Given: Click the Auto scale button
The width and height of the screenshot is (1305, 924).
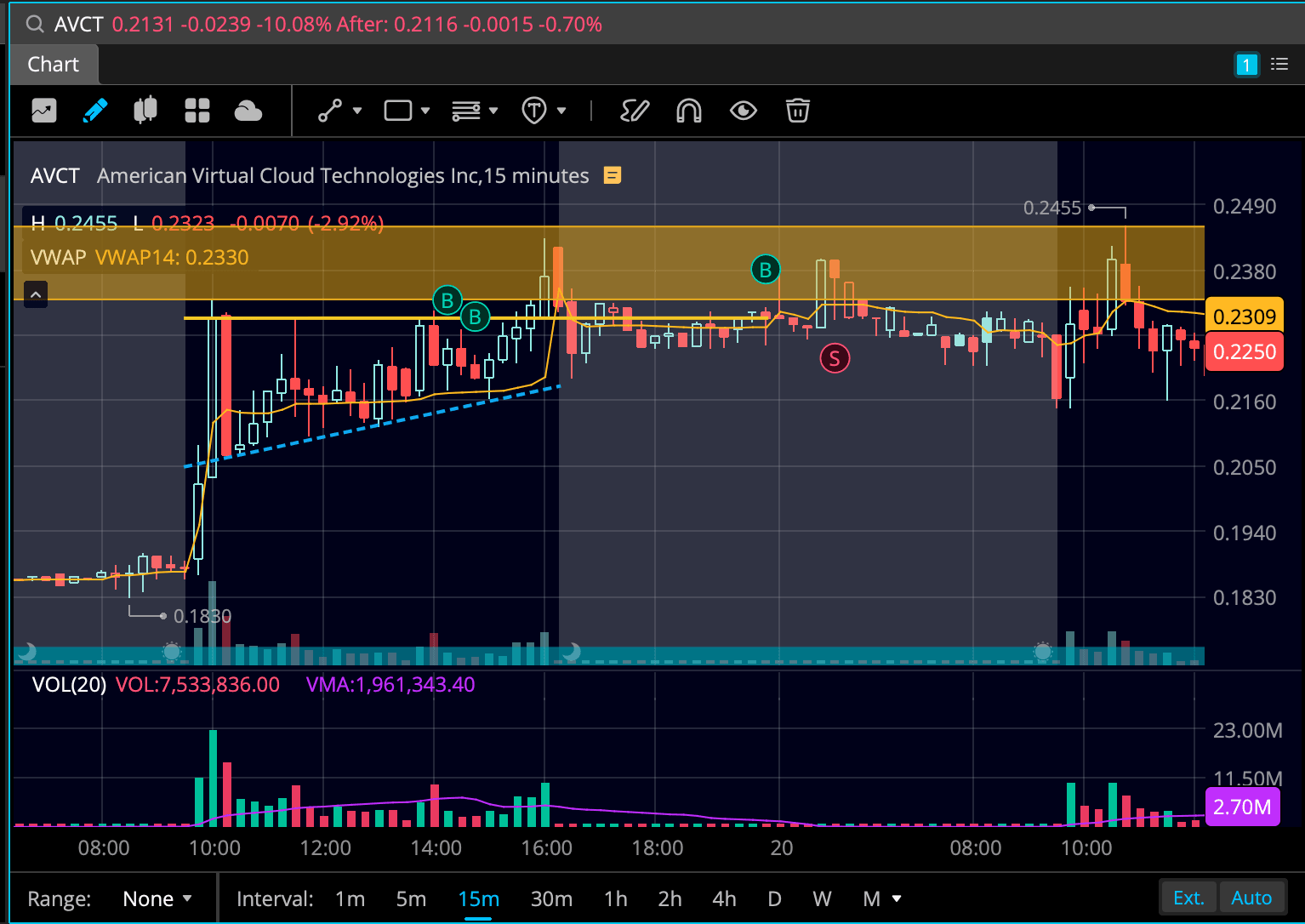Looking at the screenshot, I should pyautogui.click(x=1251, y=898).
